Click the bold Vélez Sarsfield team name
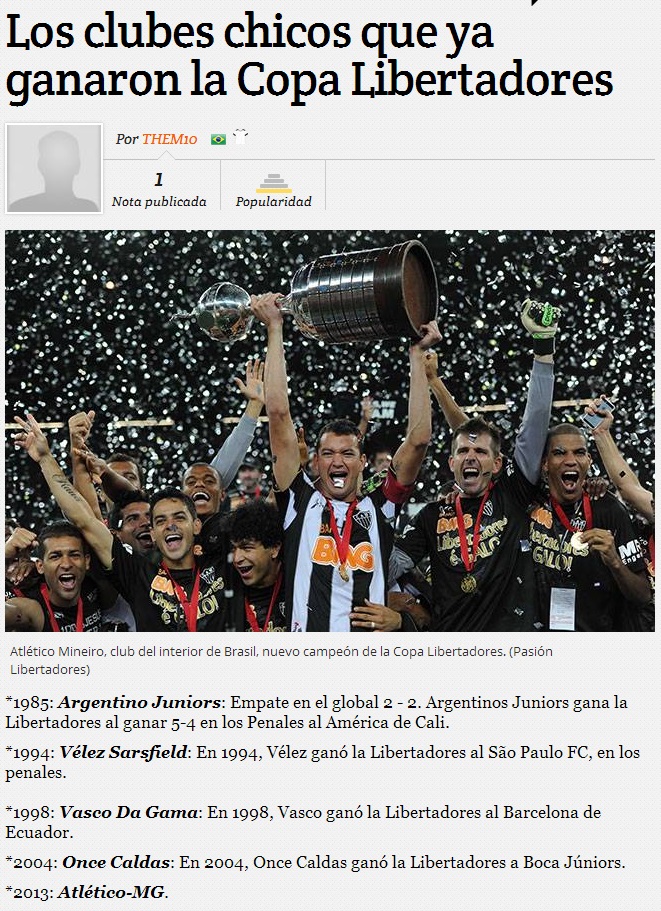661x911 pixels. coord(123,752)
